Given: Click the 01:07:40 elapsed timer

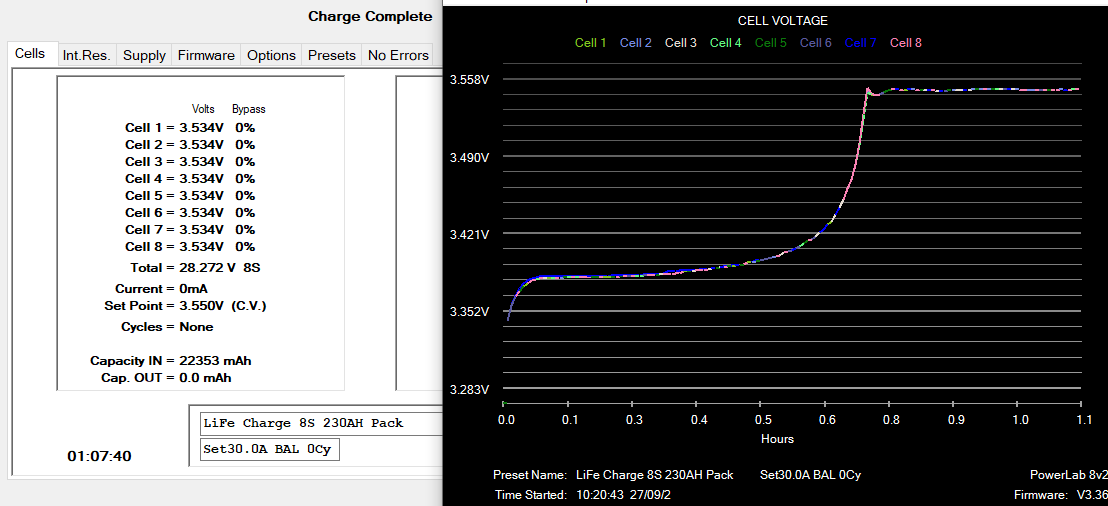Looking at the screenshot, I should 99,456.
